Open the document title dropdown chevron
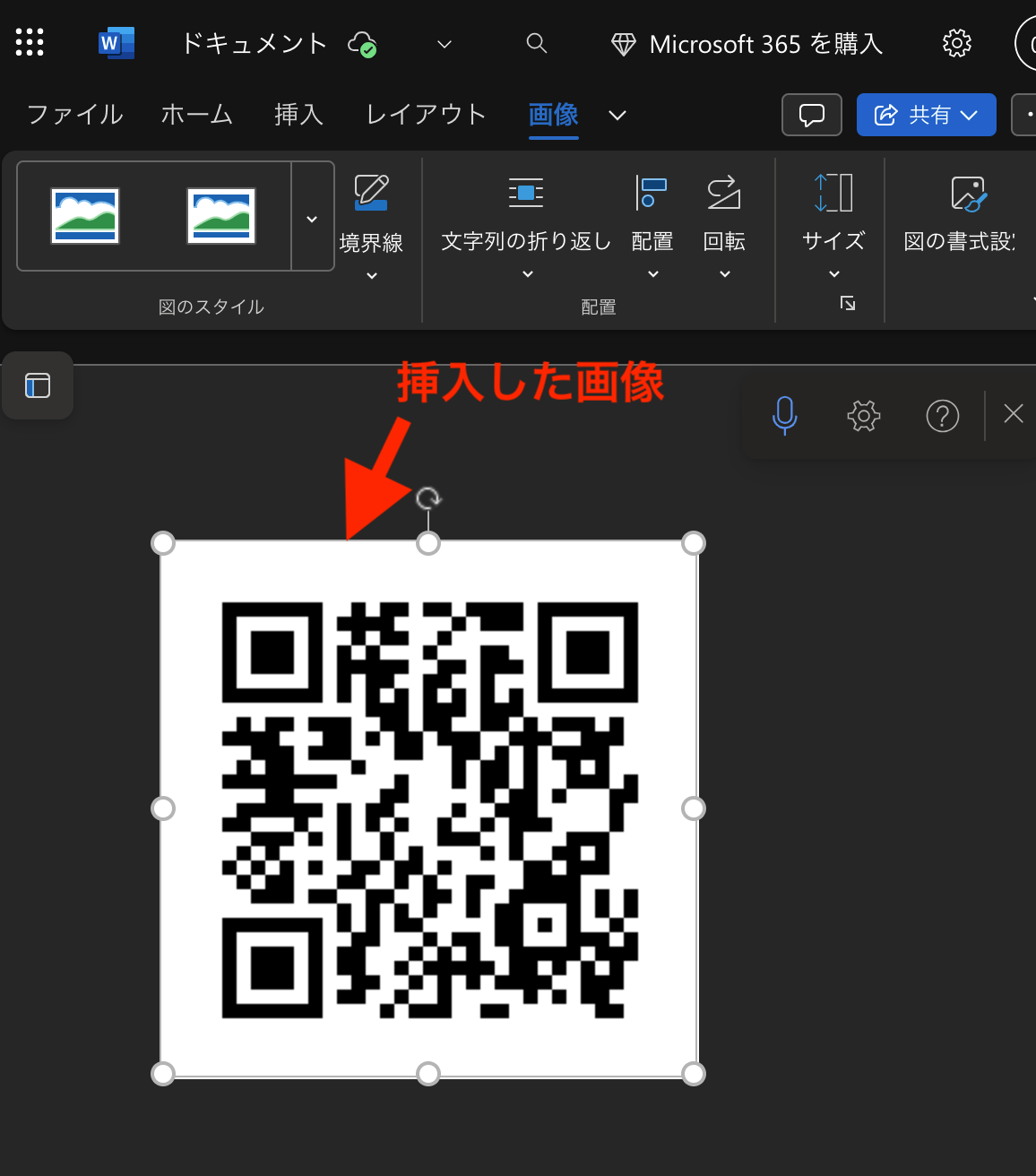The image size is (1036, 1176). tap(444, 43)
